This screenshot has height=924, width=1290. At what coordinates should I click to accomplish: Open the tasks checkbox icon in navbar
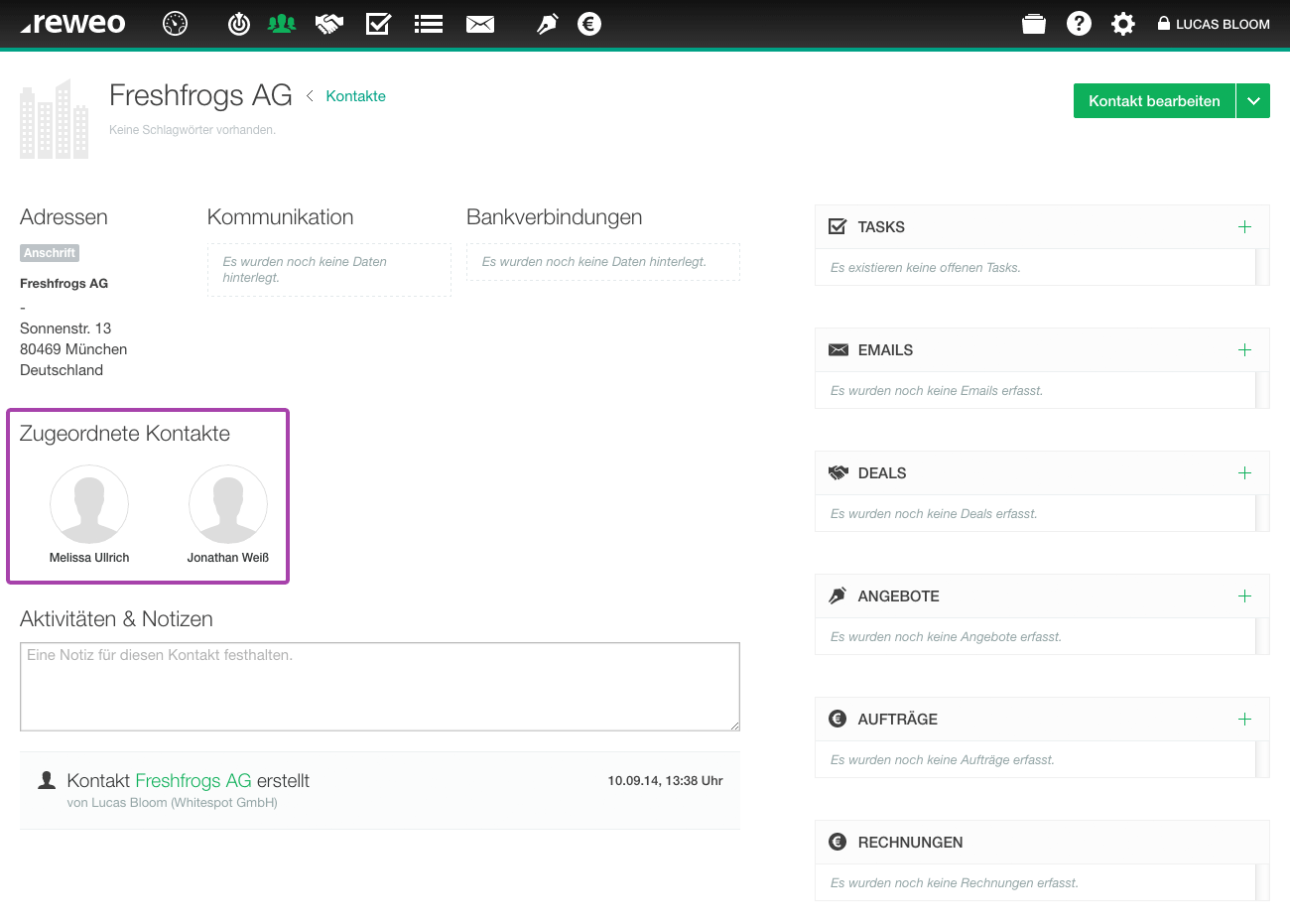pos(378,24)
